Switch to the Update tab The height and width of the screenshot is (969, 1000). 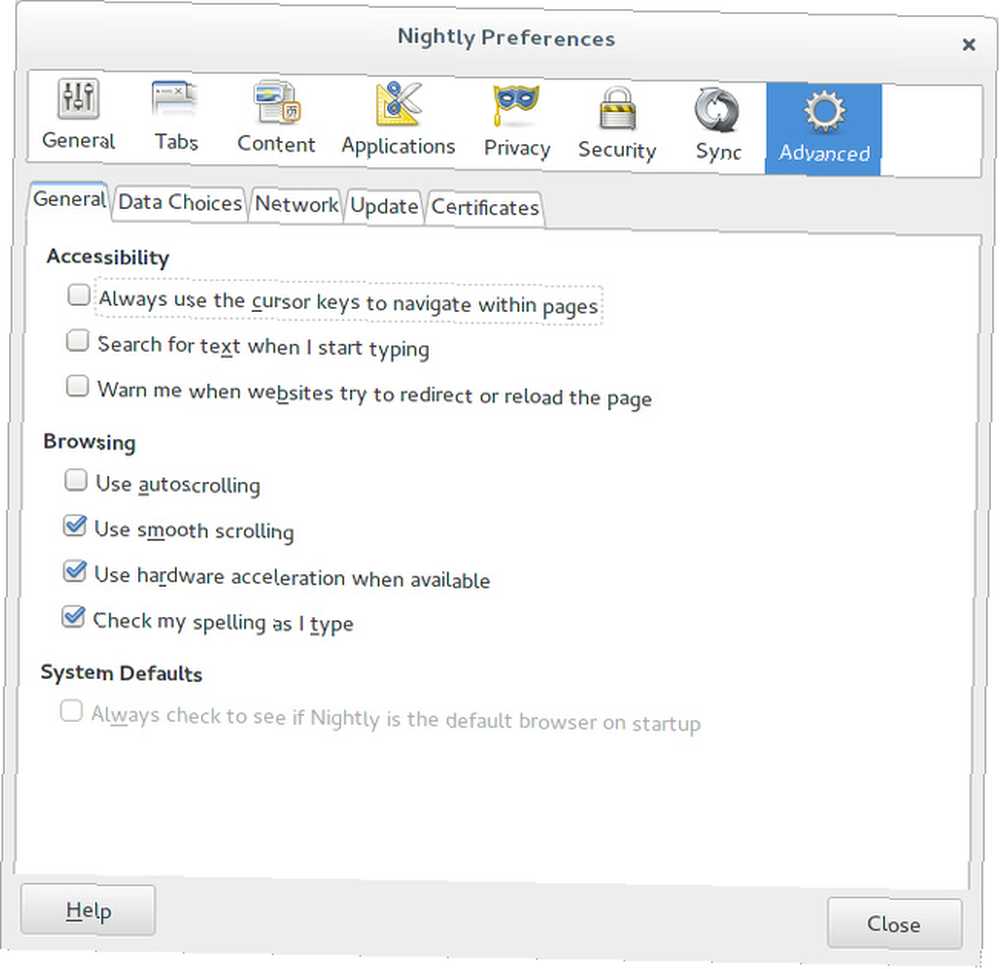coord(384,207)
